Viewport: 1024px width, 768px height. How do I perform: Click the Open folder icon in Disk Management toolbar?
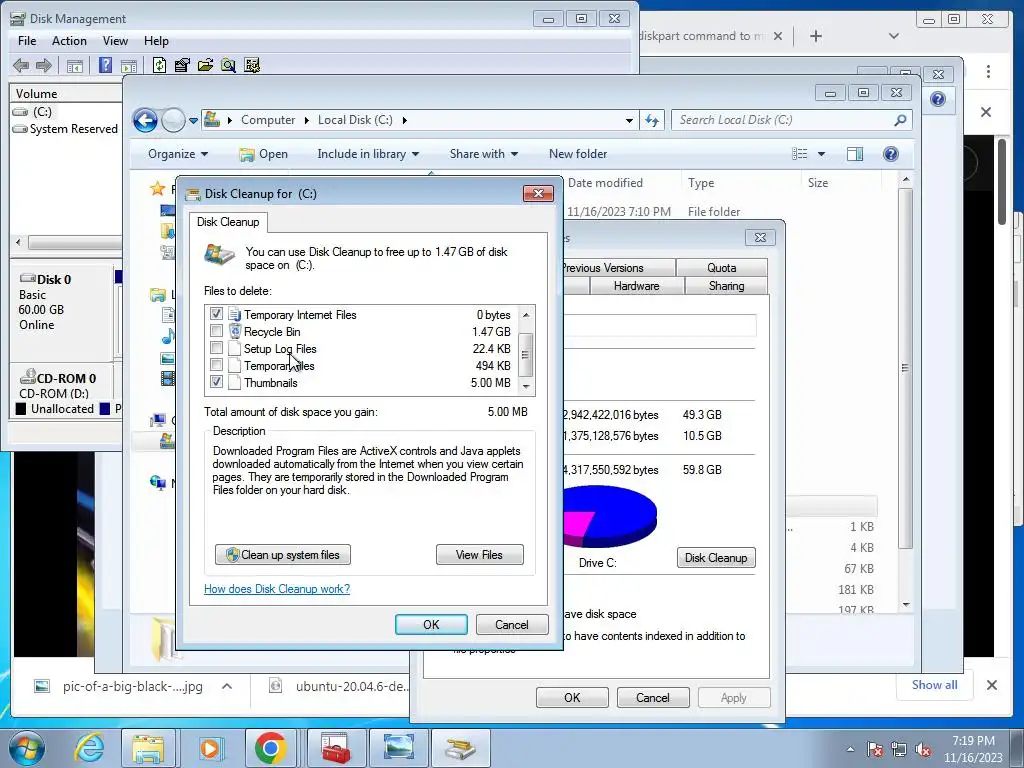[205, 65]
